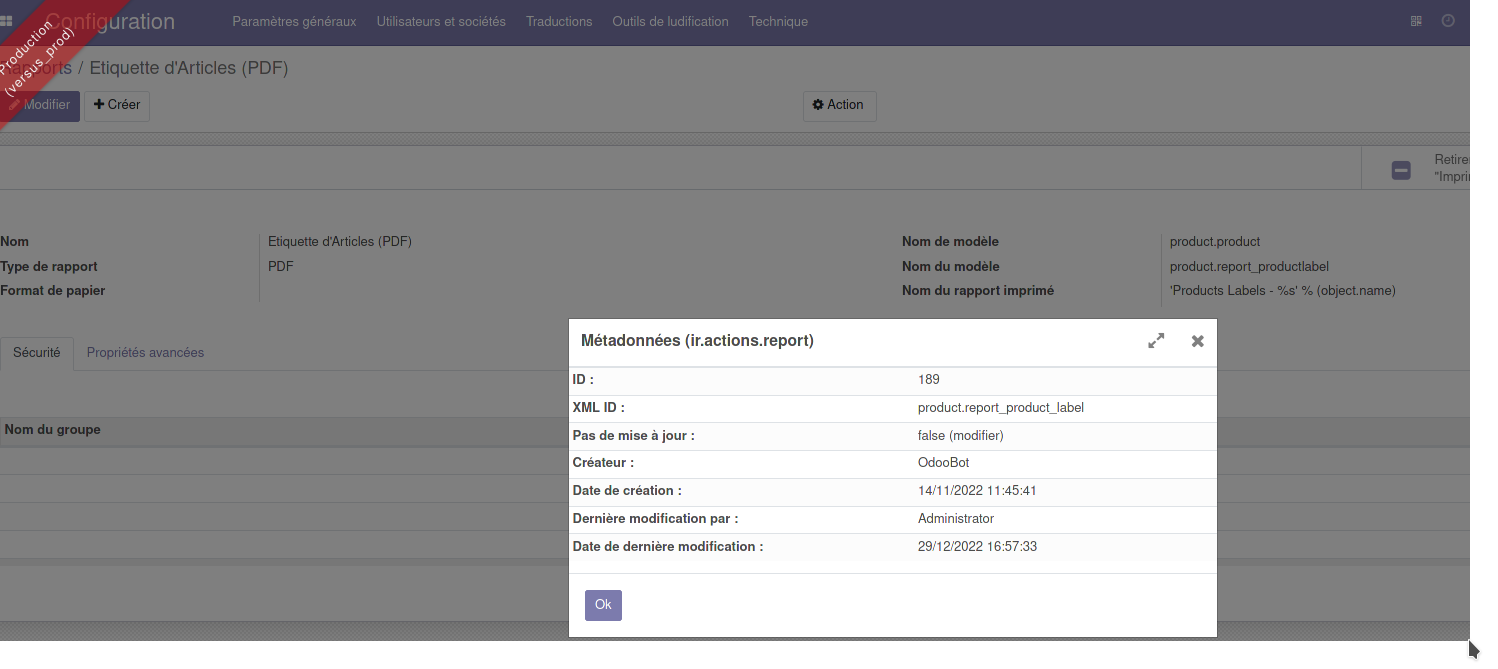Open the Outils de ludification menu

(670, 21)
